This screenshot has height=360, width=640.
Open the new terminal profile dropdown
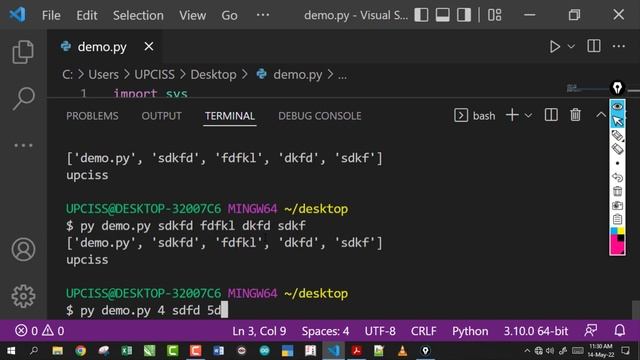[528, 116]
